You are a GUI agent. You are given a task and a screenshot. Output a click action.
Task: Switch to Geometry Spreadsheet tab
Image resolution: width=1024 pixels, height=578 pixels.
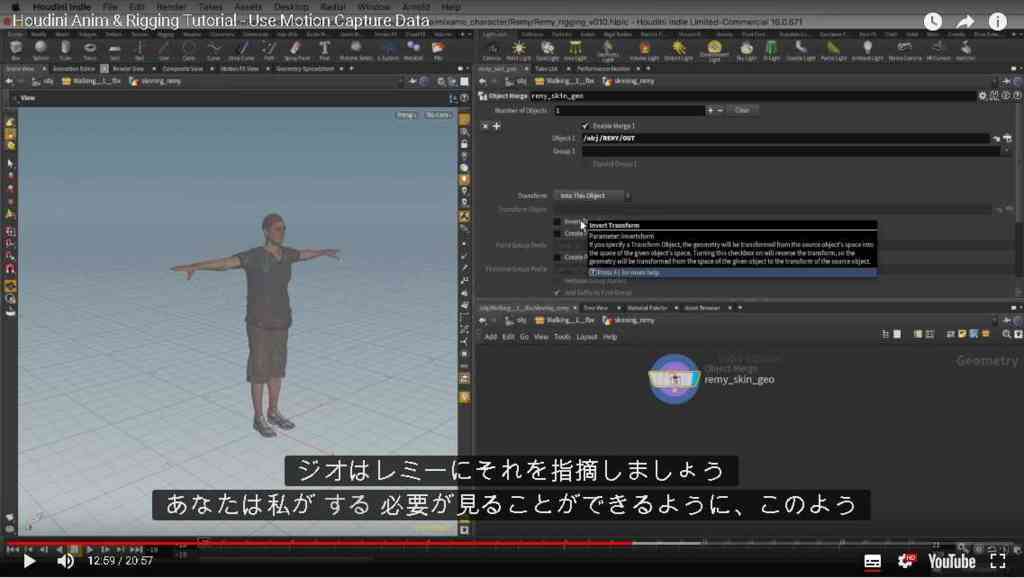tap(305, 69)
